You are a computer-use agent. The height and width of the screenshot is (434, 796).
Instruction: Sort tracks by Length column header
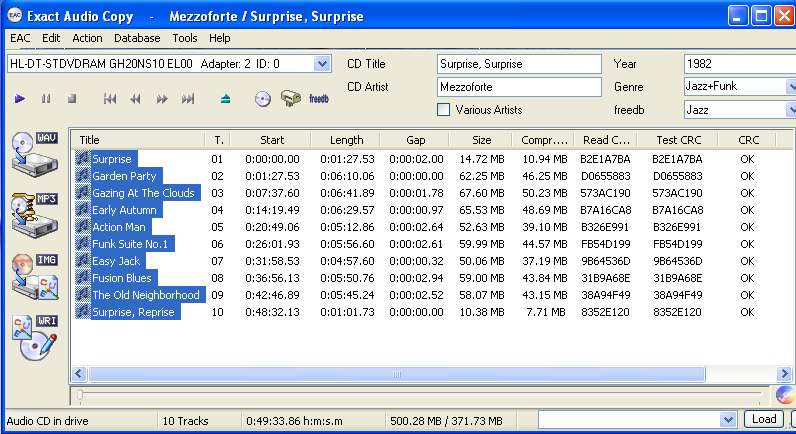coord(346,140)
